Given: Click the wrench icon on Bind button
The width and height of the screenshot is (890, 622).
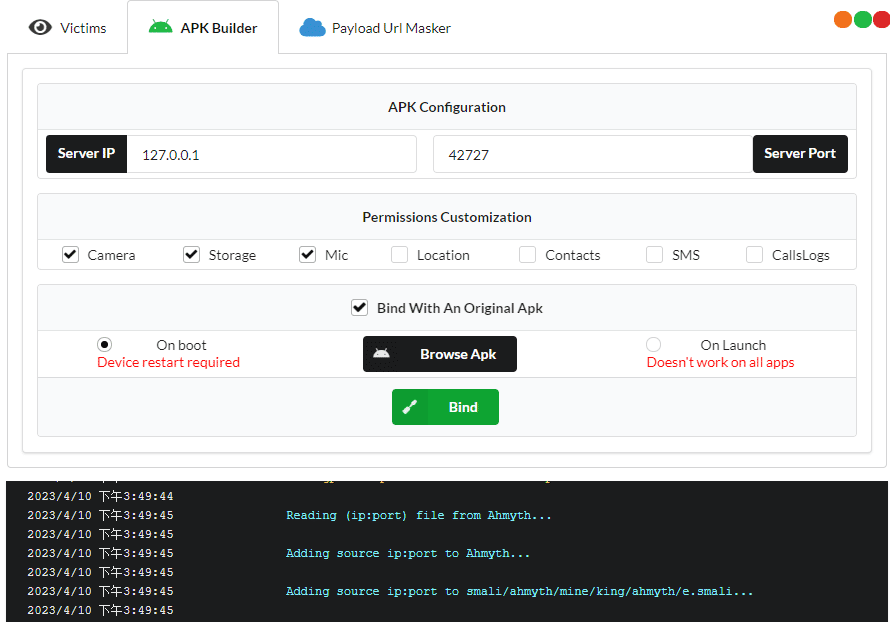Looking at the screenshot, I should tap(410, 407).
